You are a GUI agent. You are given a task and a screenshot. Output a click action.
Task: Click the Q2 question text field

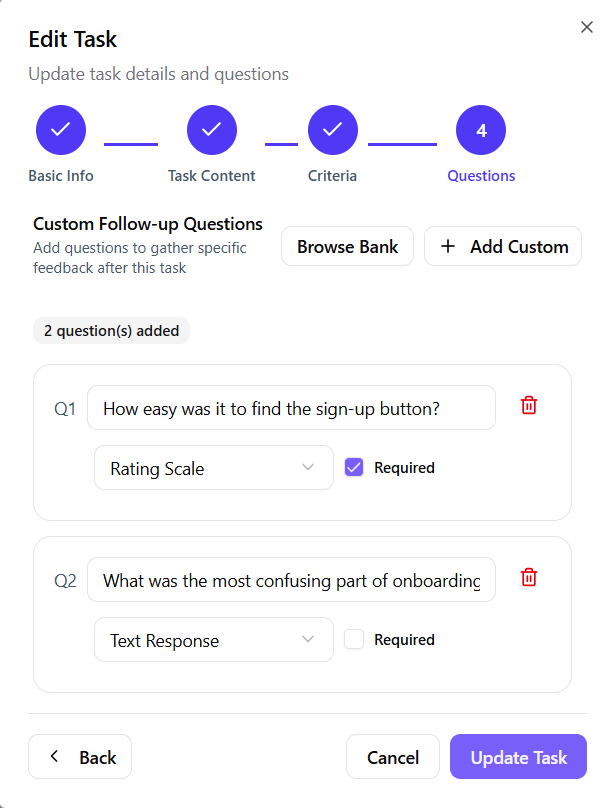point(291,580)
